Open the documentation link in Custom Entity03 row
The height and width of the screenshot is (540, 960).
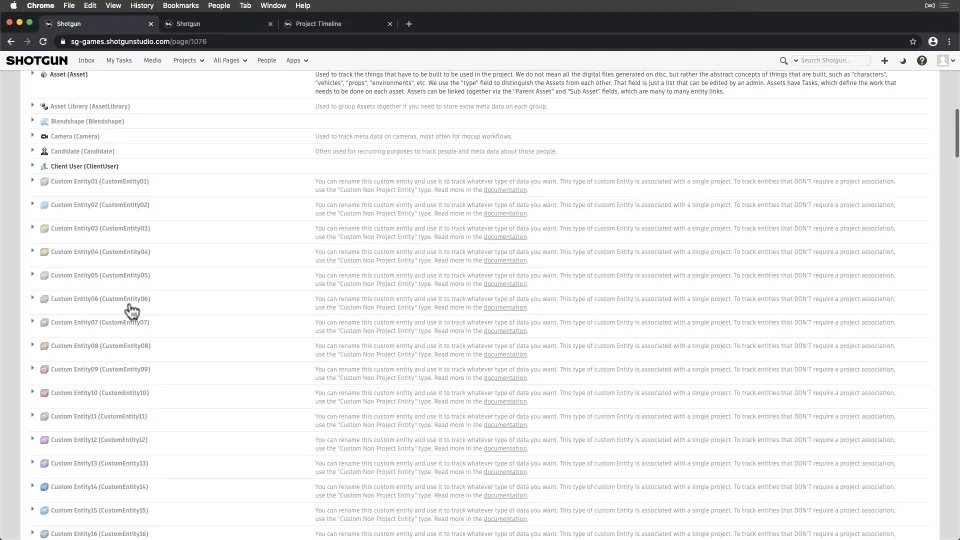pos(505,237)
